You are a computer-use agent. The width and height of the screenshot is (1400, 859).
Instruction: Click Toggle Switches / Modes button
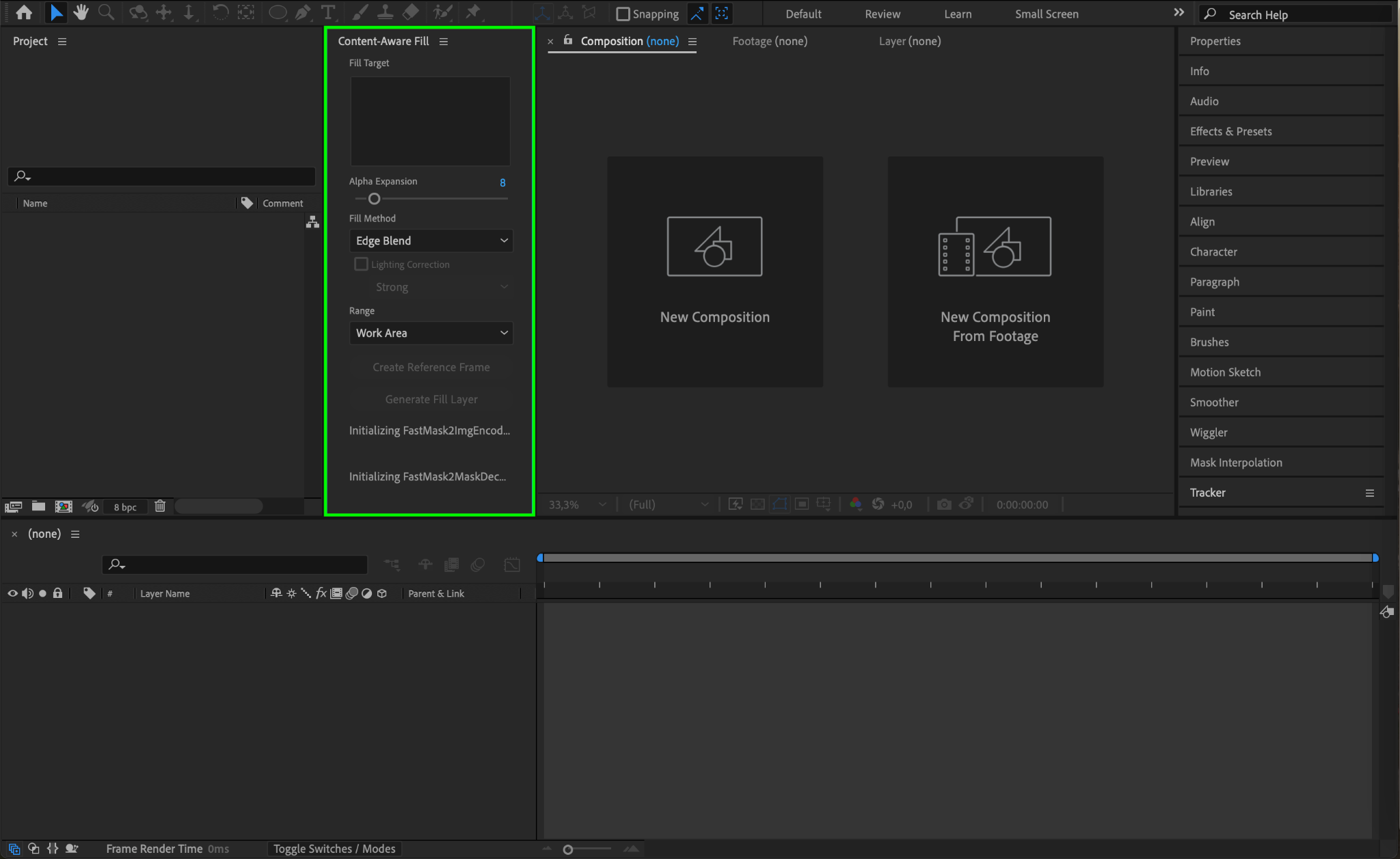334,848
